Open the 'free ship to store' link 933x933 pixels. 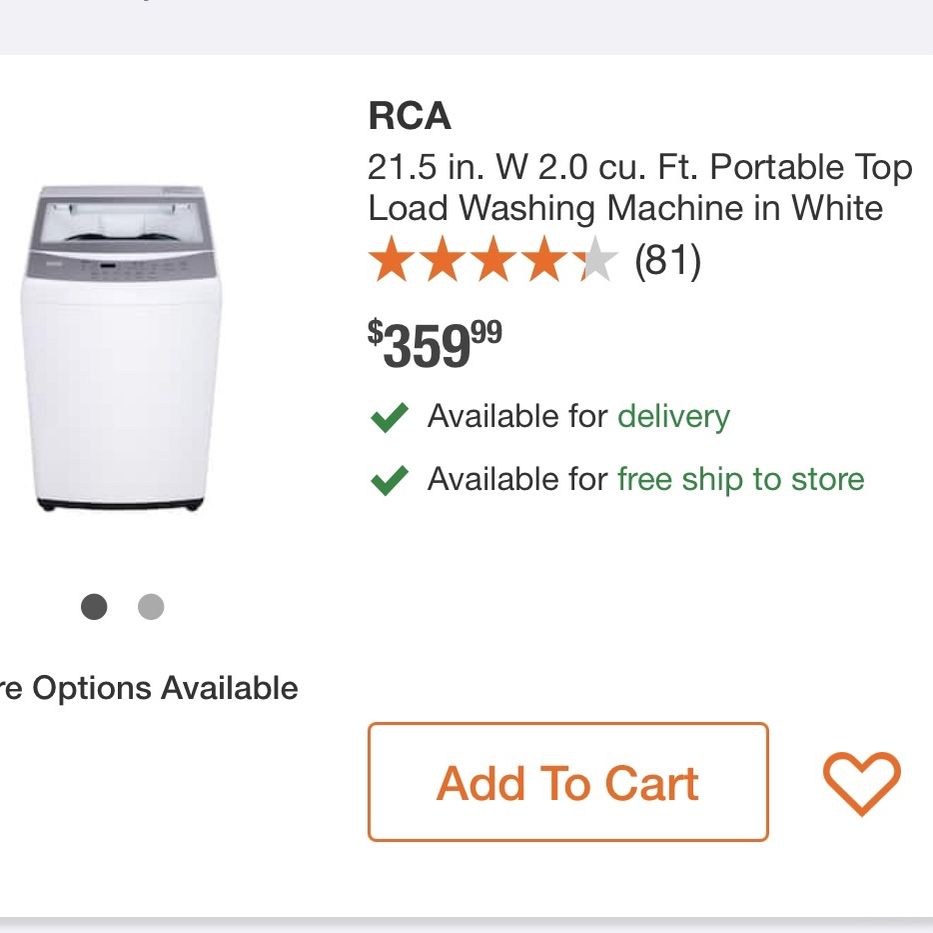(741, 480)
